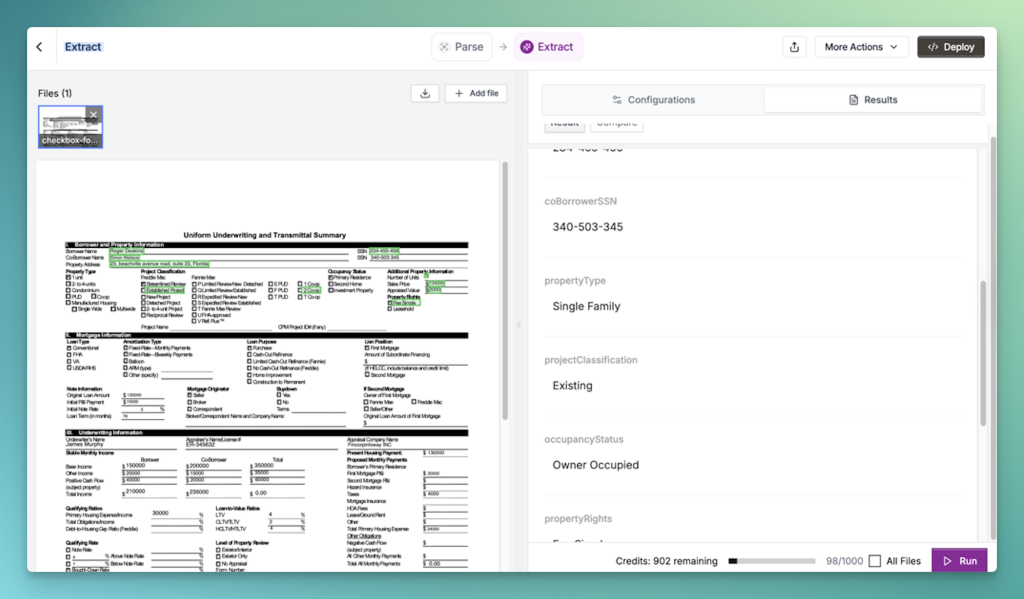This screenshot has height=599, width=1024.
Task: Open the More Actions dropdown
Action: 861,47
